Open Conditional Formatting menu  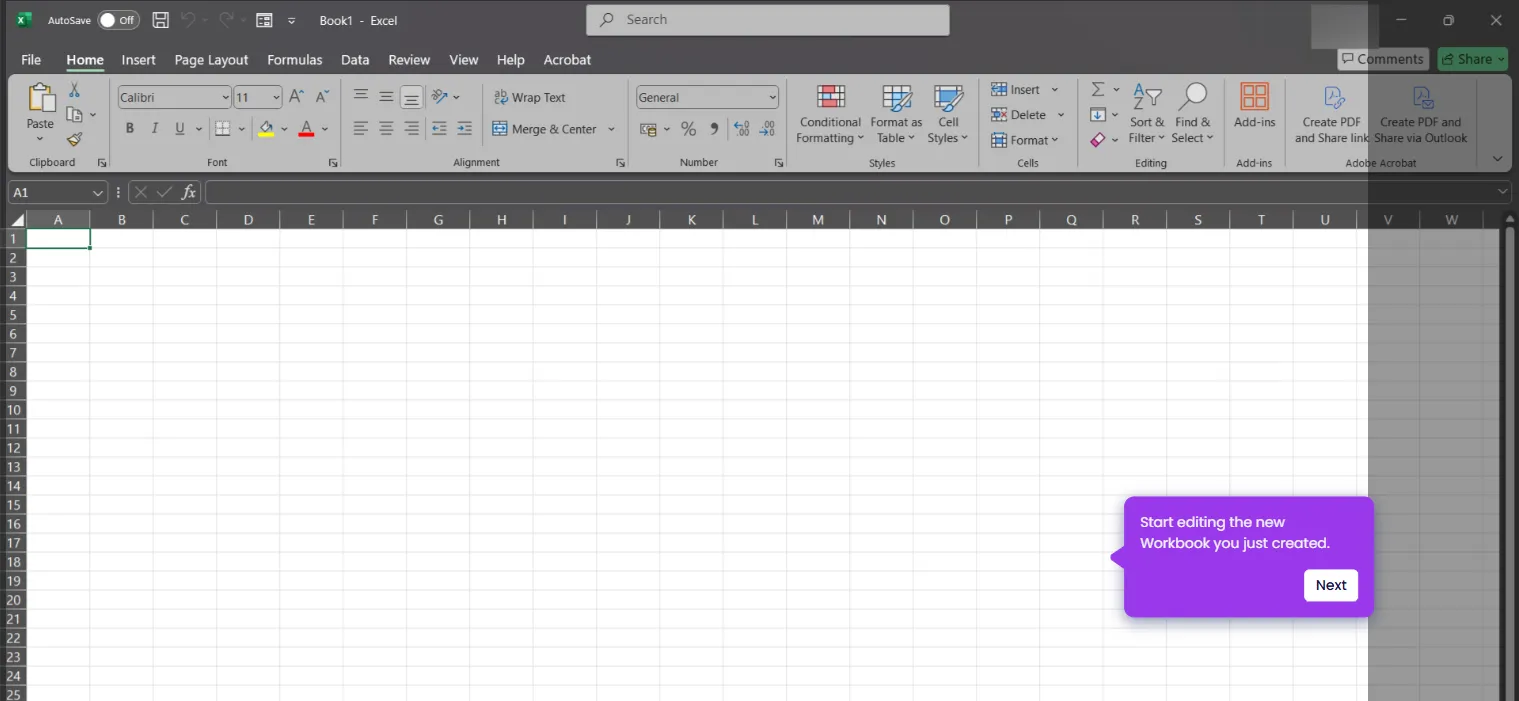[829, 114]
